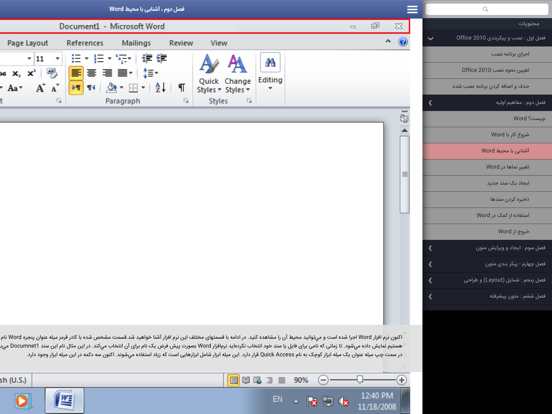
Task: Click the Numbering list icon
Action: 99,58
